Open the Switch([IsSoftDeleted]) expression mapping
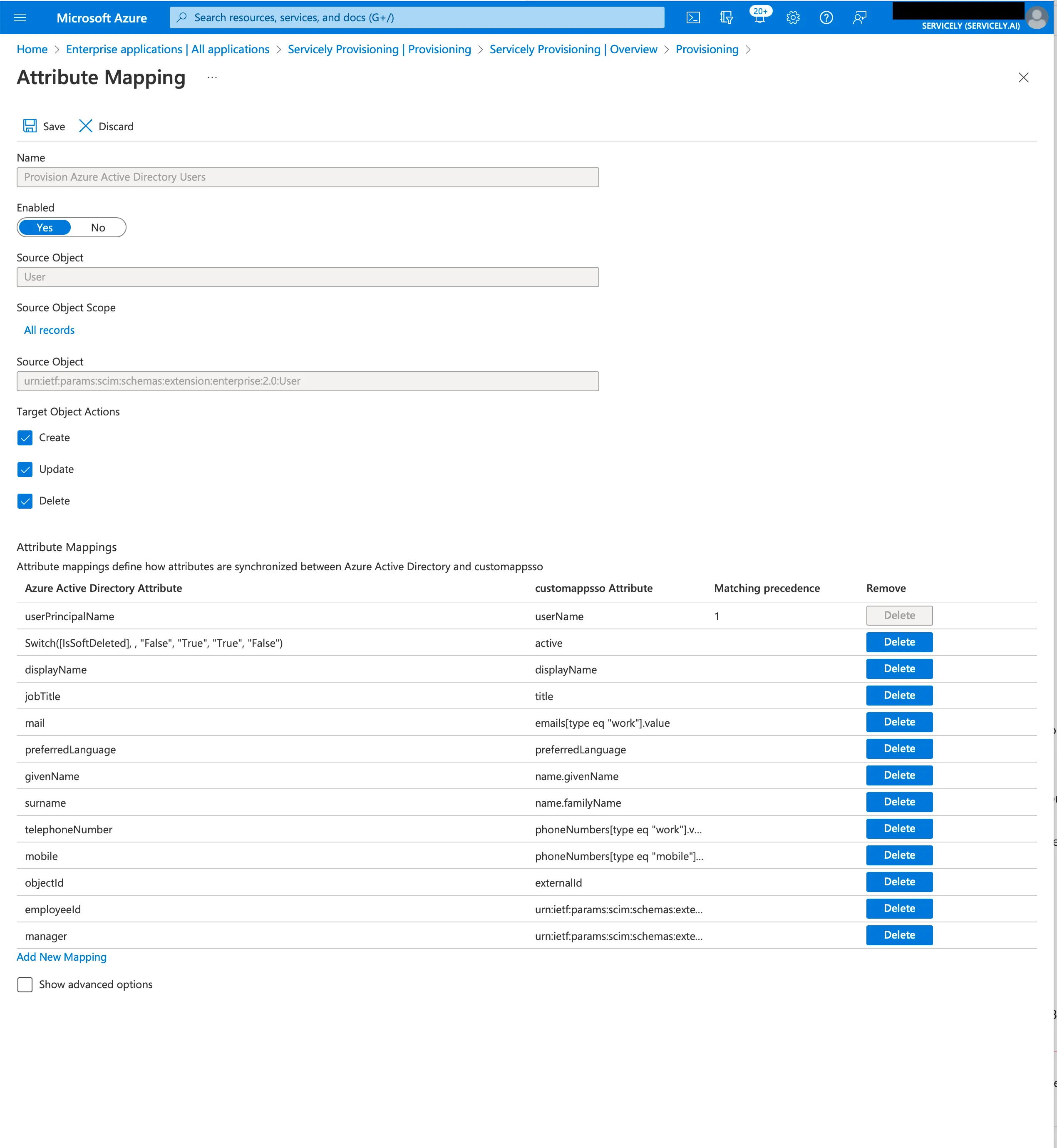Screen dimensions: 1057x1148 click(154, 643)
